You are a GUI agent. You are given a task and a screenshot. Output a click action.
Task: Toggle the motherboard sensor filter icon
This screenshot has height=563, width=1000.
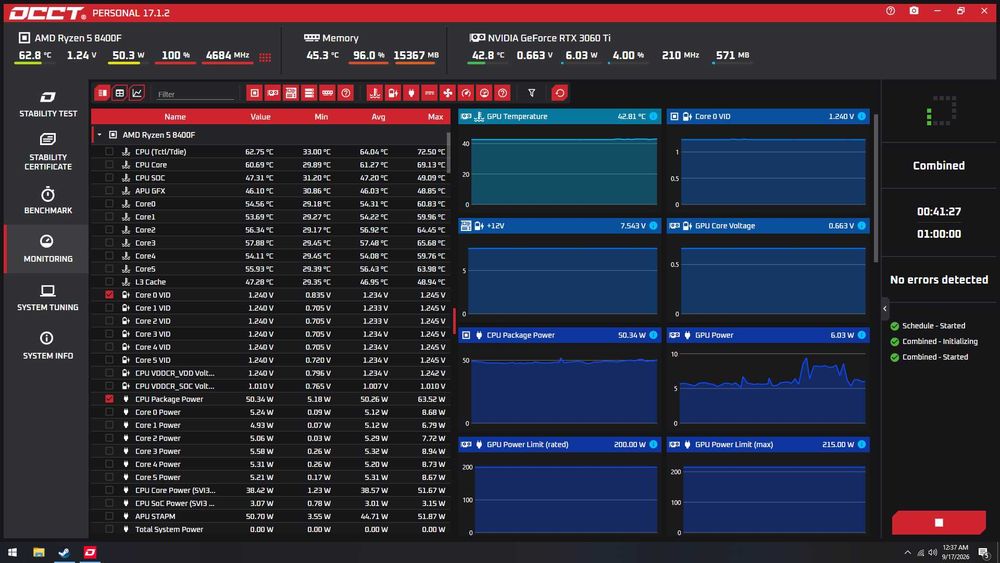[291, 93]
